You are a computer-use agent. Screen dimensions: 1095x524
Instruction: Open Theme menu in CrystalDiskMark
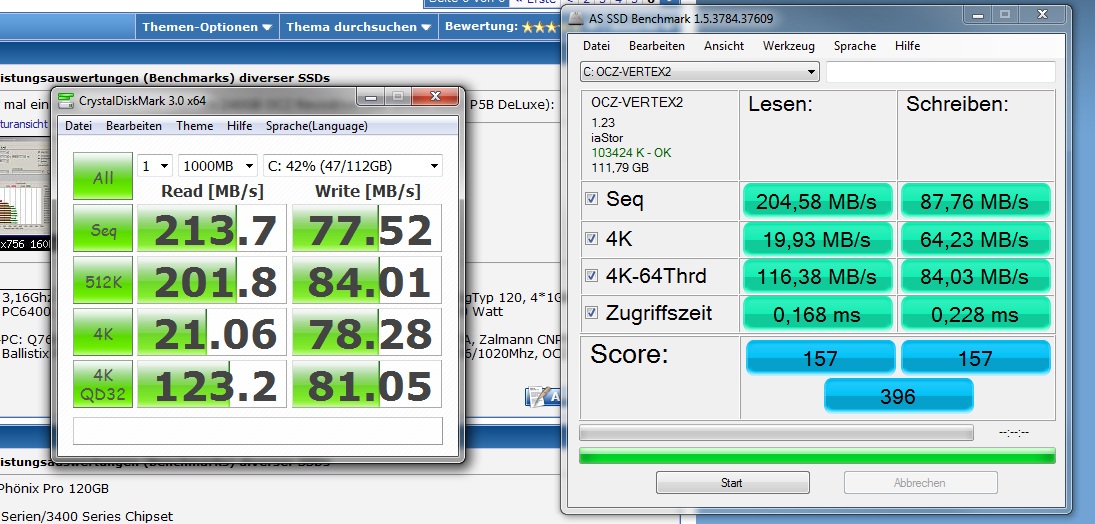click(194, 126)
